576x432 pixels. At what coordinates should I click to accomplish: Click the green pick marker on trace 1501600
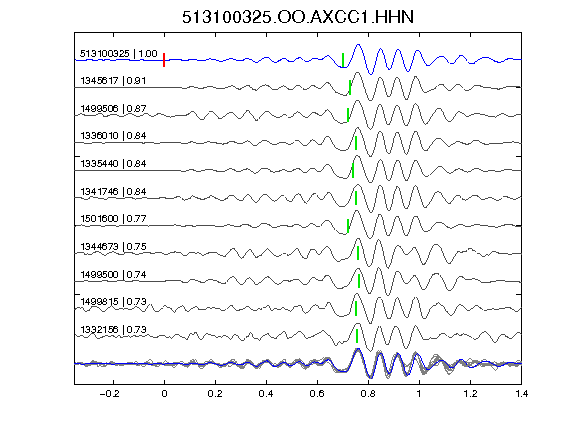pos(348,226)
